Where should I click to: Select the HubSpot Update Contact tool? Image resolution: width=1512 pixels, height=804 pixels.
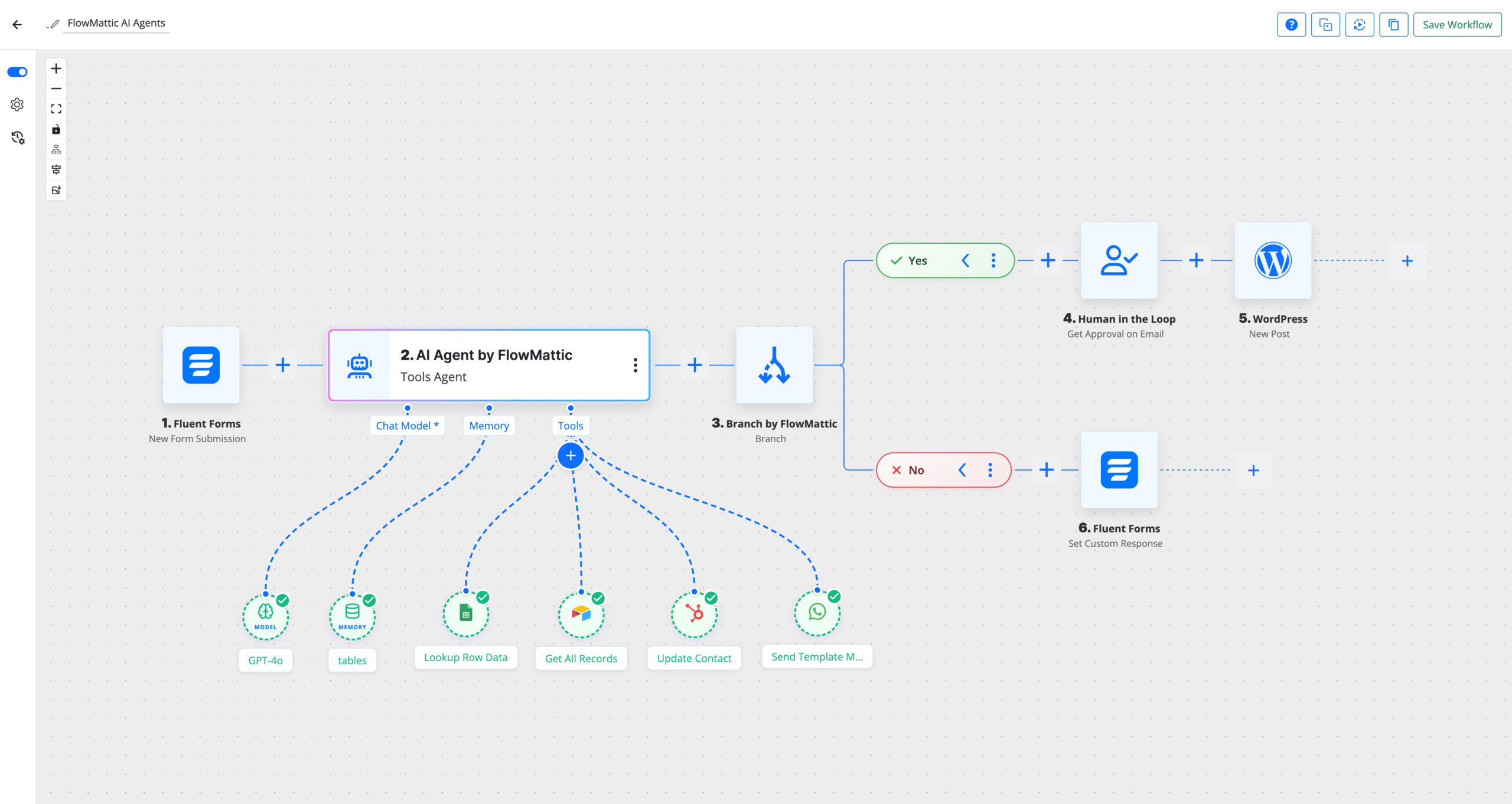pos(693,614)
